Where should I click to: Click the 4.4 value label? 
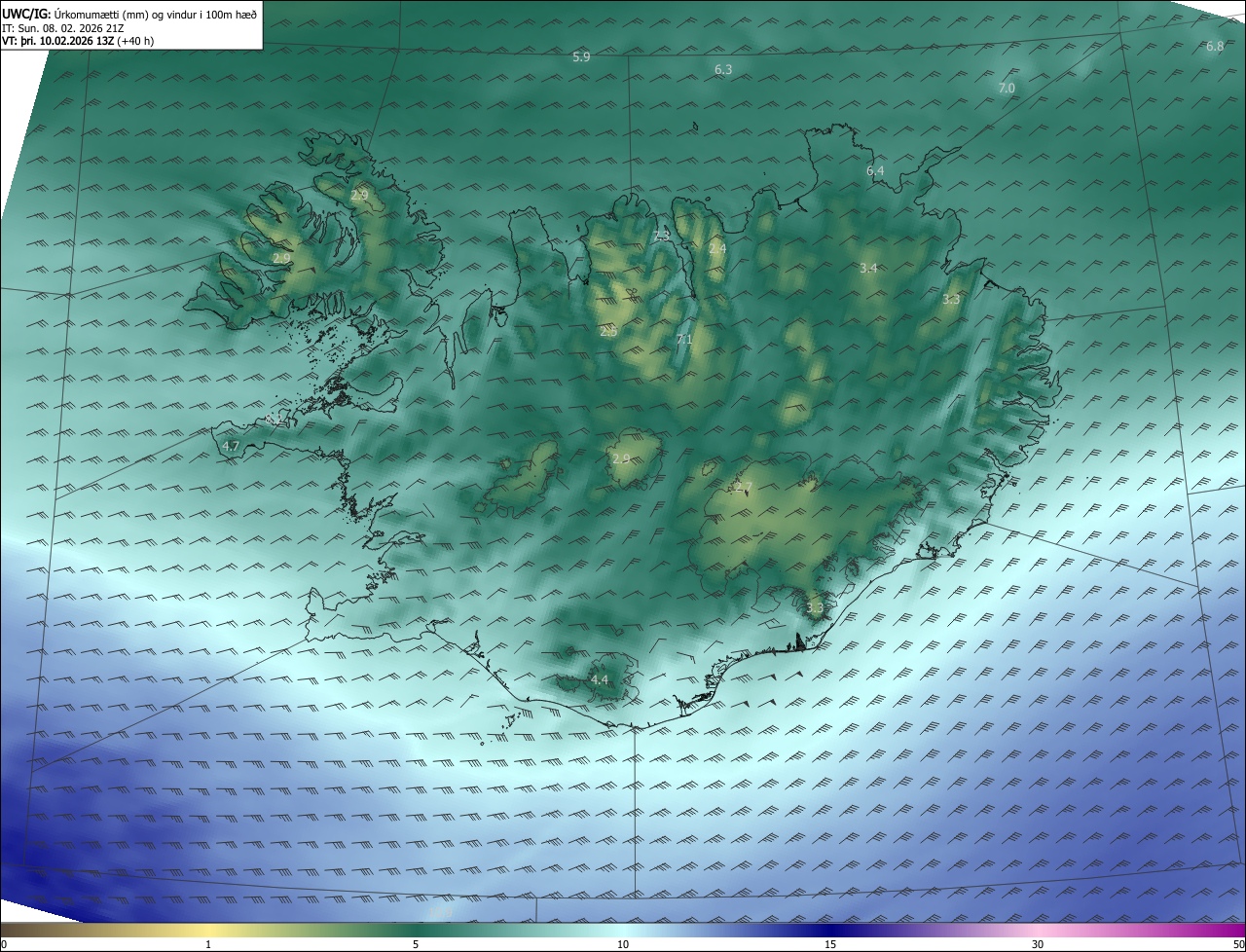point(599,679)
